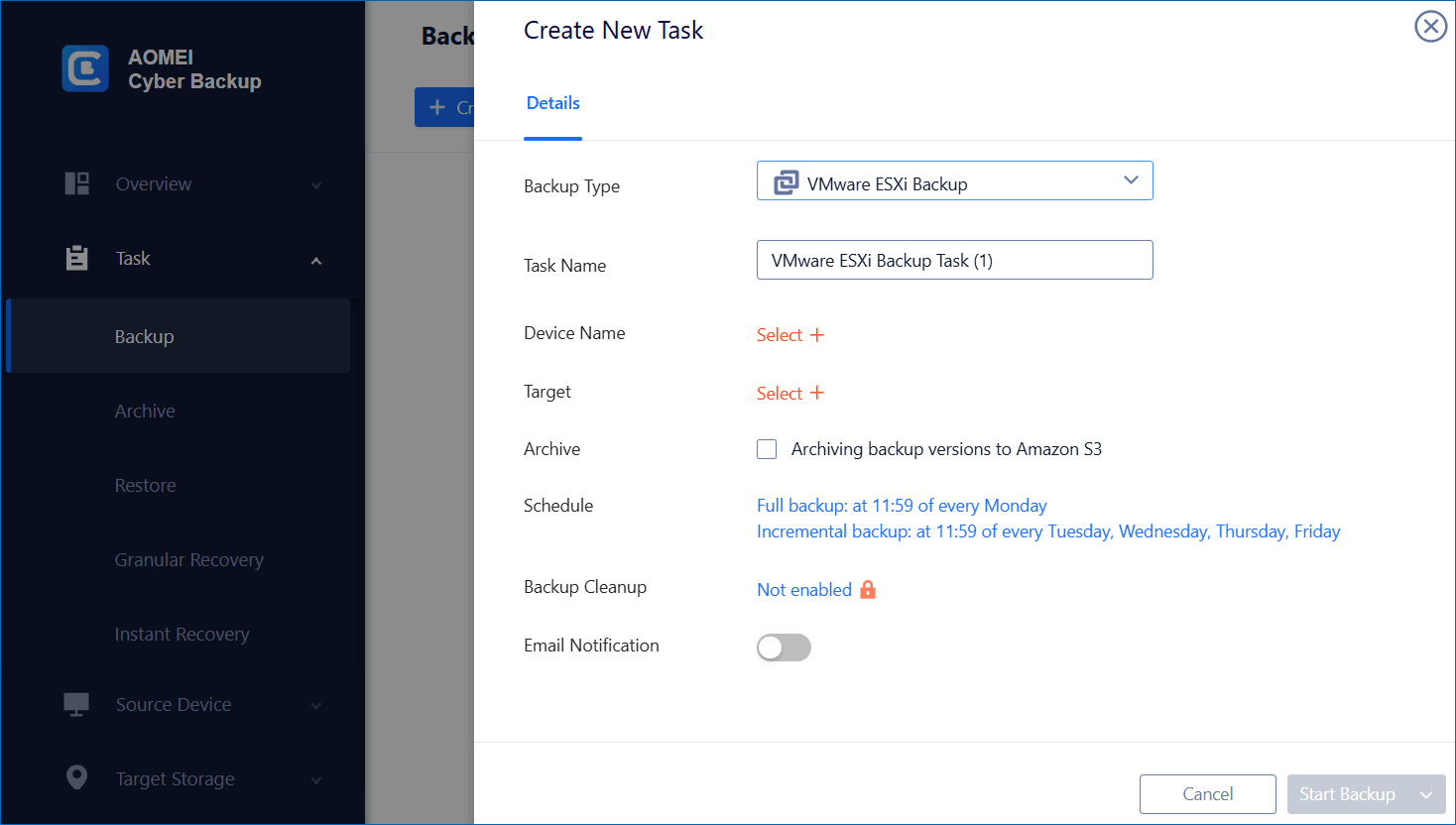Viewport: 1456px width, 825px height.
Task: Click the Schedule label
Action: pyautogui.click(x=558, y=506)
